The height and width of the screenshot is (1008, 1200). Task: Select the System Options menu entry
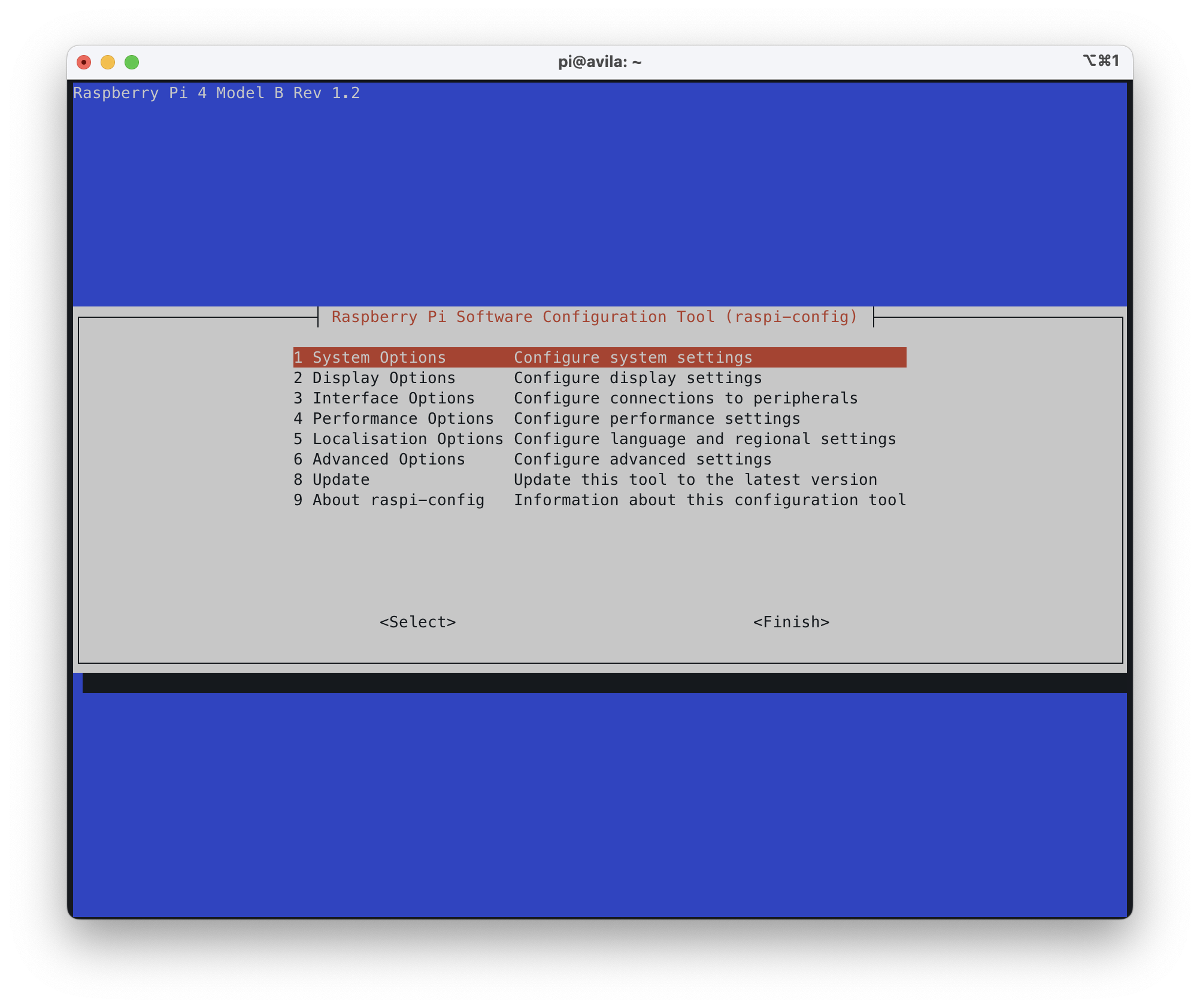(x=599, y=357)
